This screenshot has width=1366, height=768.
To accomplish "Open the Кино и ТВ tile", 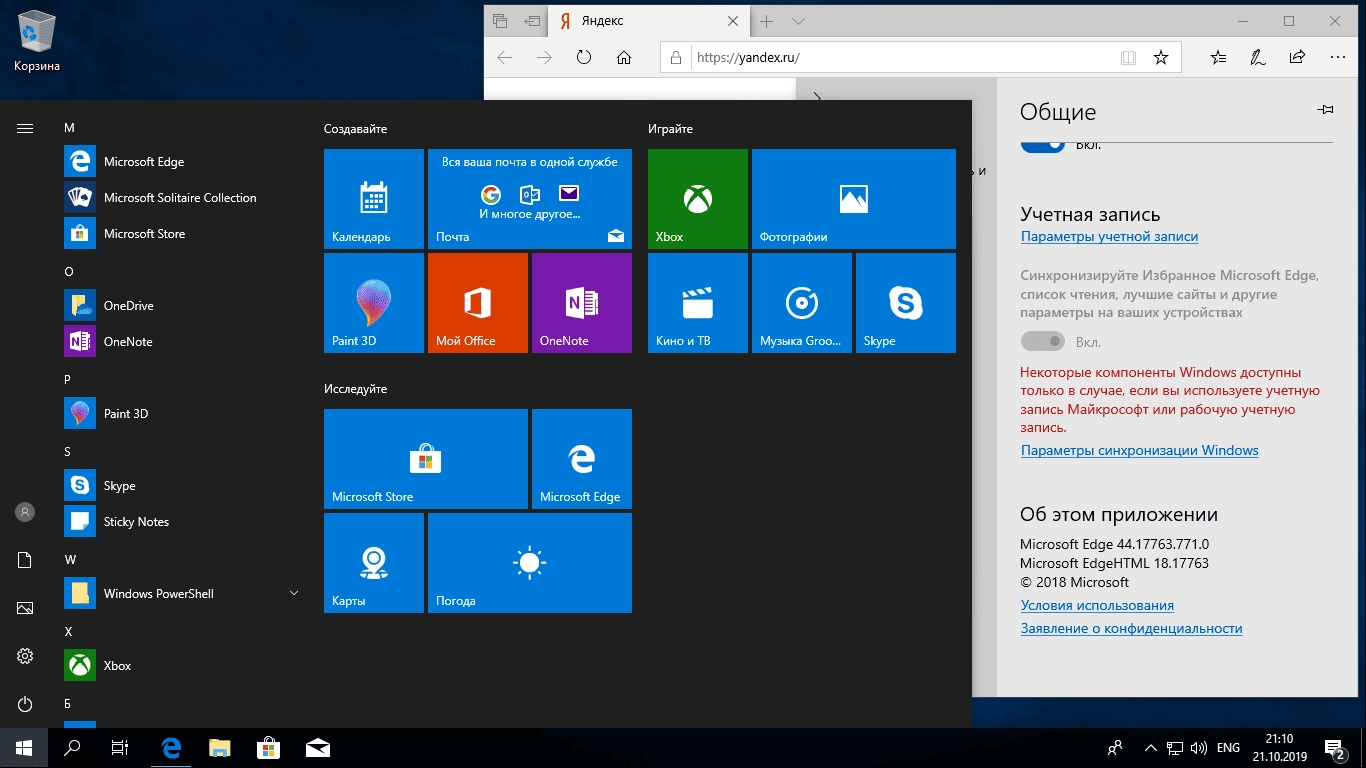I will click(x=698, y=303).
